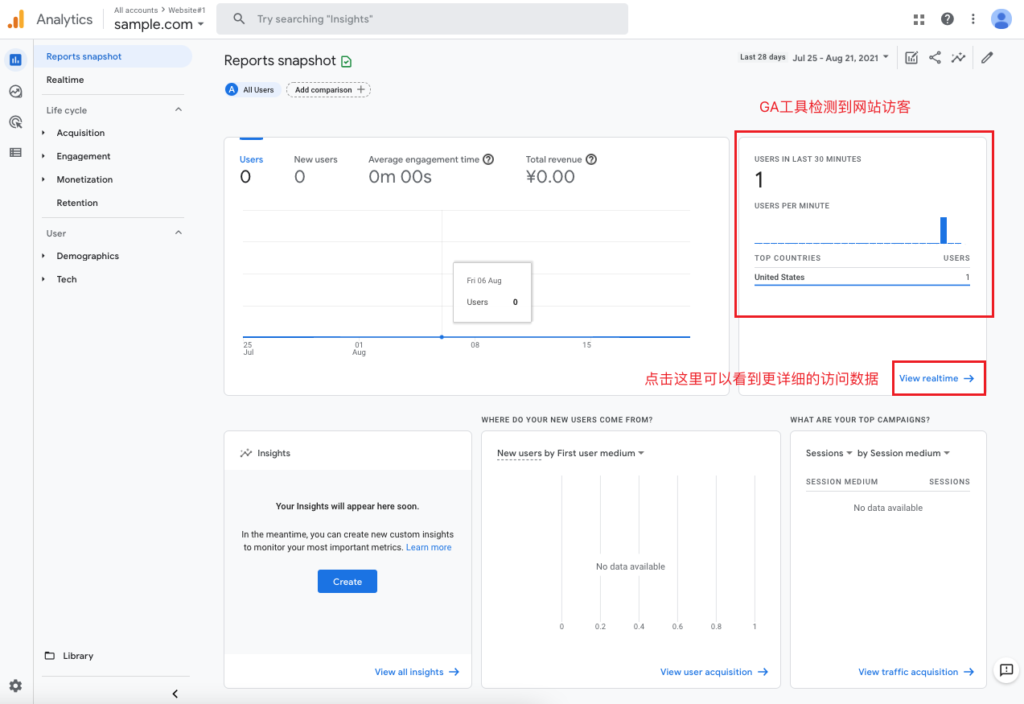Click the Average engagement time help icon
Image resolution: width=1024 pixels, height=704 pixels.
coord(488,159)
